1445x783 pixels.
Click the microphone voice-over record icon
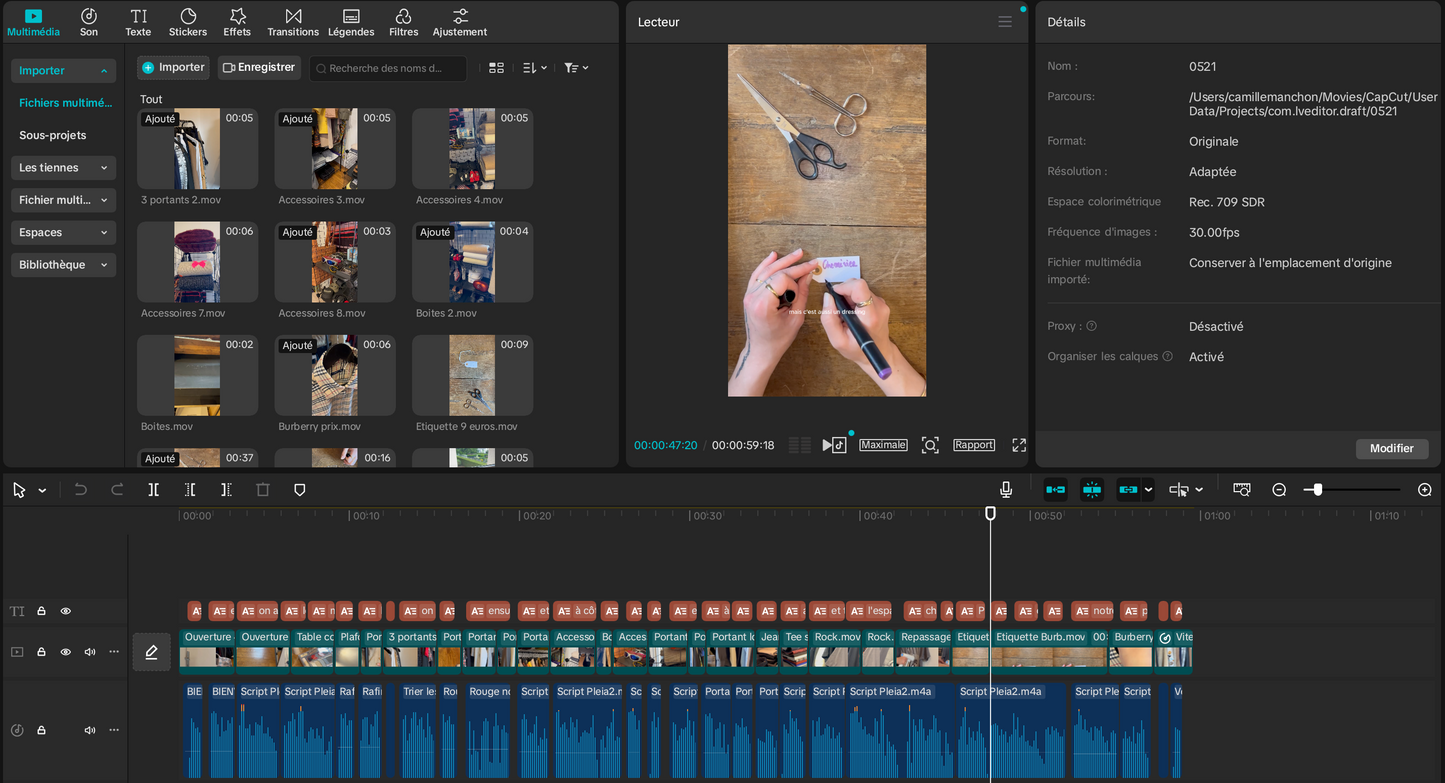[x=1006, y=490]
